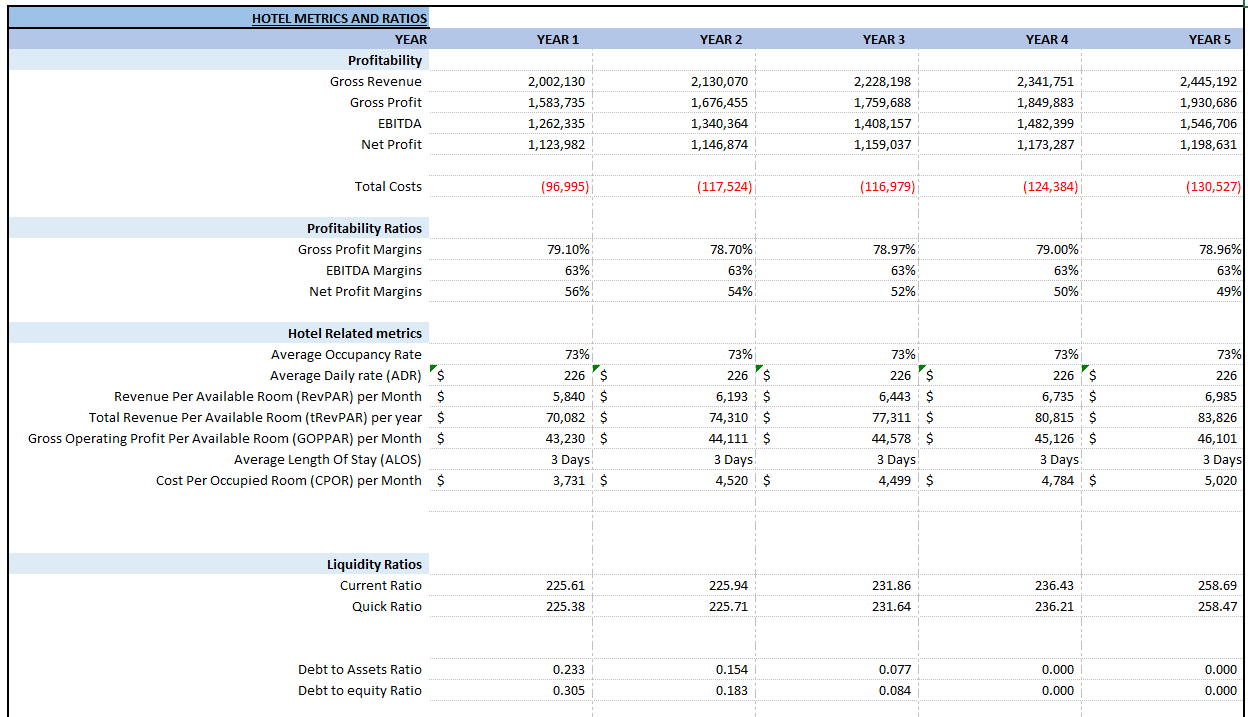Click the Profitability section header cell
Viewport: 1248px width, 717px height.
click(388, 60)
